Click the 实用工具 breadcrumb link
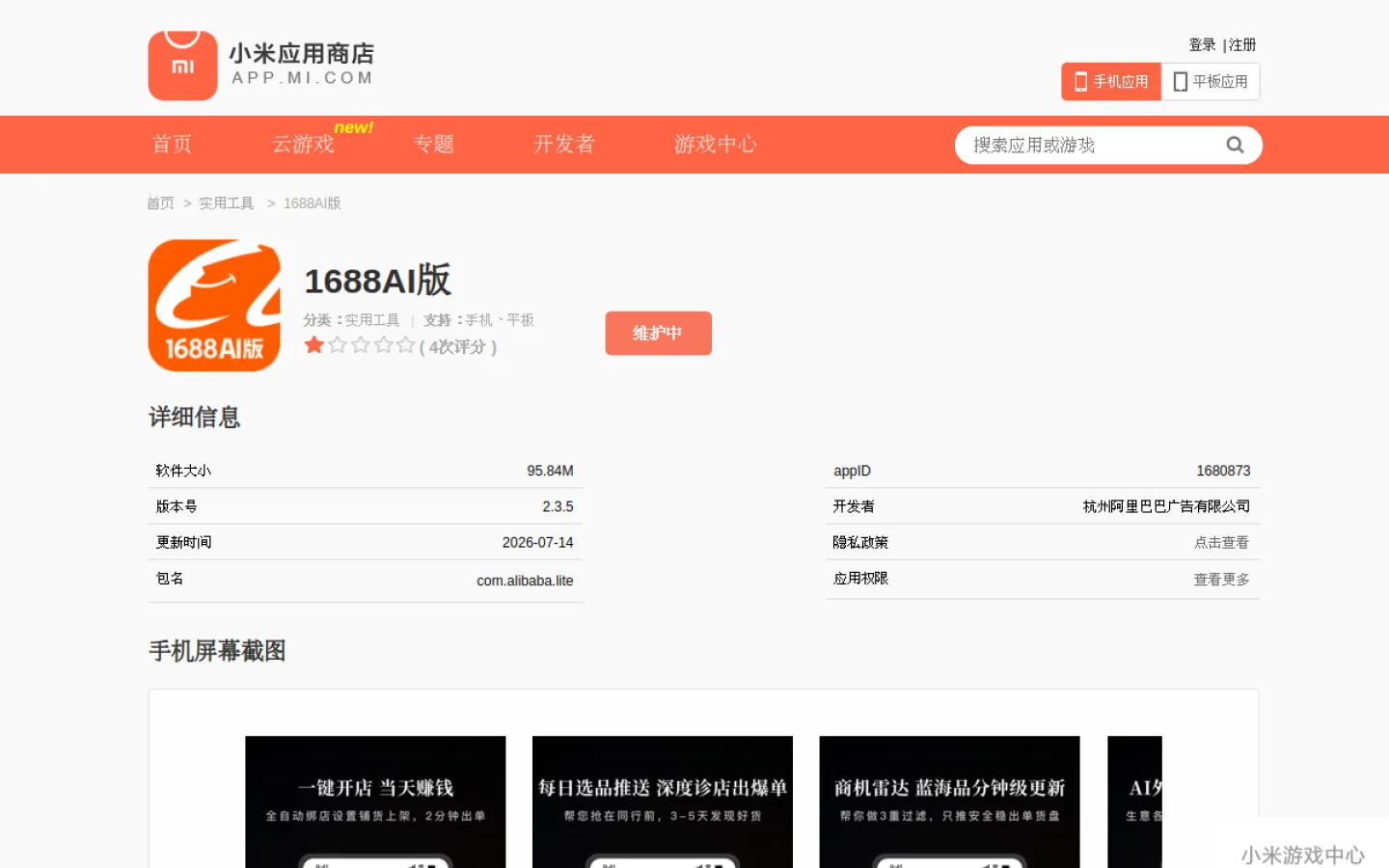This screenshot has height=868, width=1389. coord(226,203)
